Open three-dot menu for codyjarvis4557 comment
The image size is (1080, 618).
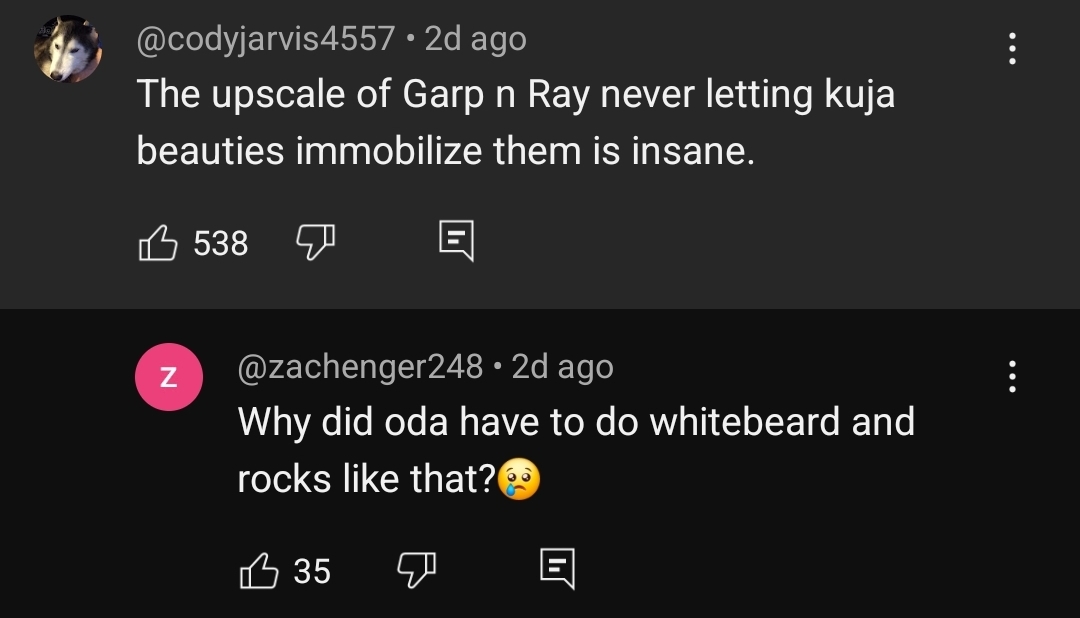pyautogui.click(x=1012, y=48)
